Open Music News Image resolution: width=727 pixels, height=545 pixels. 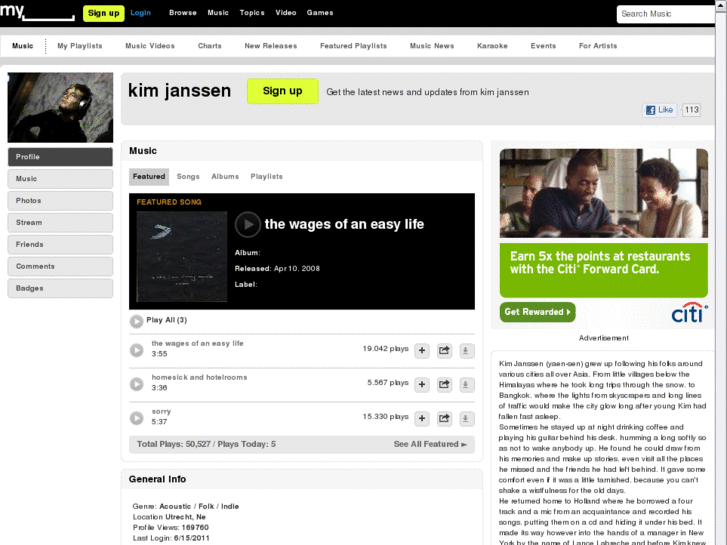pos(432,46)
